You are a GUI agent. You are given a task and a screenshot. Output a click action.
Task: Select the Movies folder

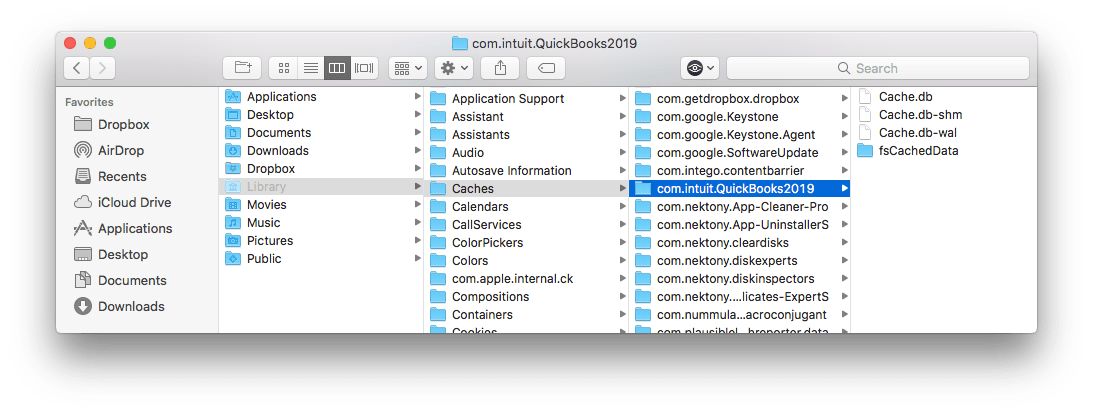click(321, 204)
